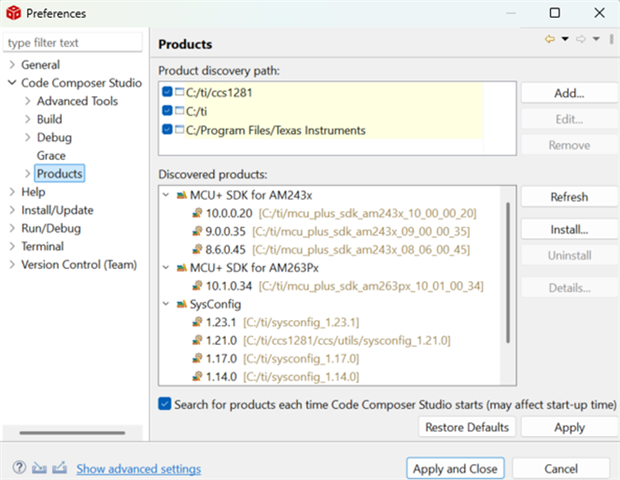This screenshot has width=620, height=480.
Task: Click the folder icon next to C:/Program Files/Texas Instruments
Action: [180, 129]
